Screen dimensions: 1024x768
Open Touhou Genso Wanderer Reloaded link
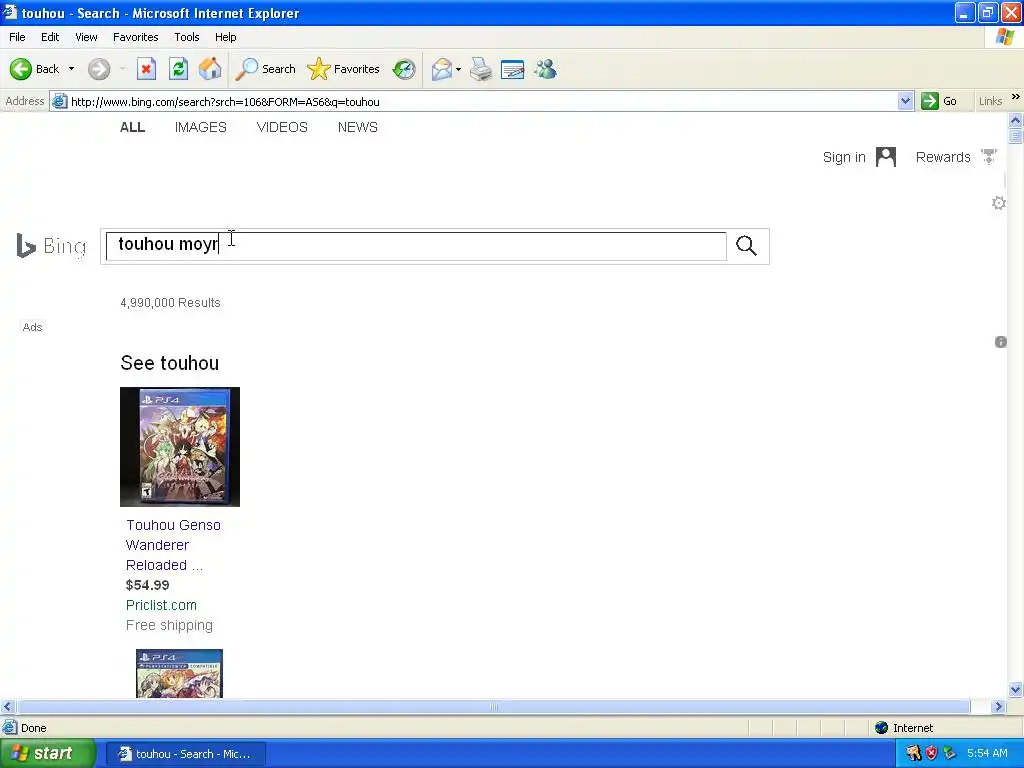pyautogui.click(x=173, y=545)
